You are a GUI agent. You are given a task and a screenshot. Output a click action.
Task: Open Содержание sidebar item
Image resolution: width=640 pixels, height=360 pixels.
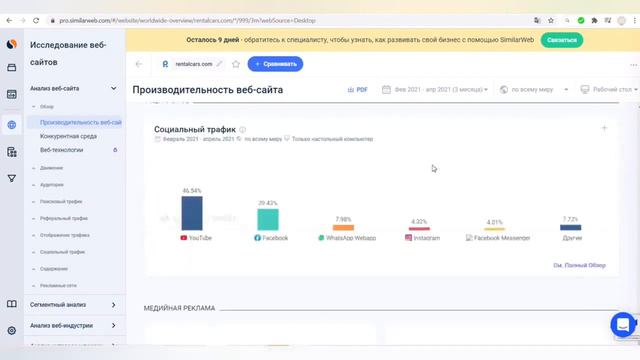tap(54, 269)
